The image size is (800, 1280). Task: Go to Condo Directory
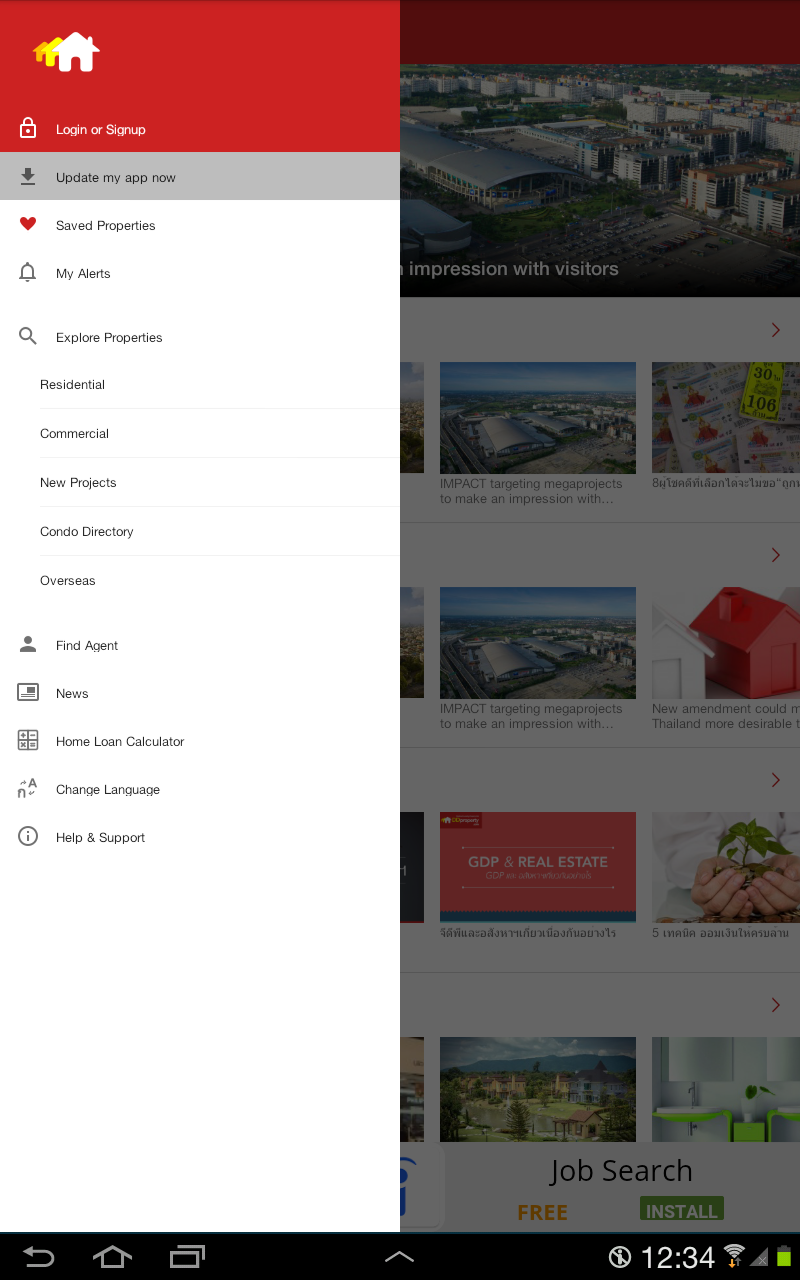pos(200,531)
